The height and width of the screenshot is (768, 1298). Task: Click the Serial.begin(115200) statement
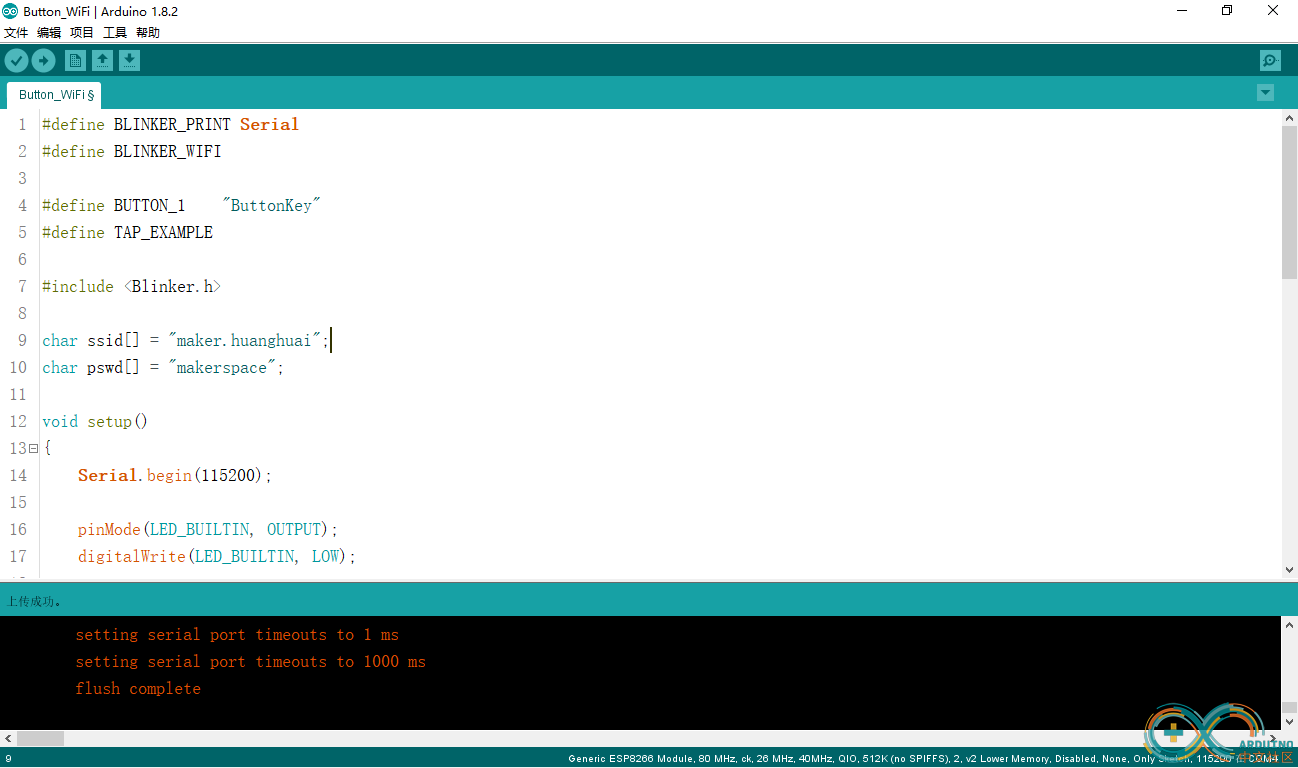[x=175, y=476]
